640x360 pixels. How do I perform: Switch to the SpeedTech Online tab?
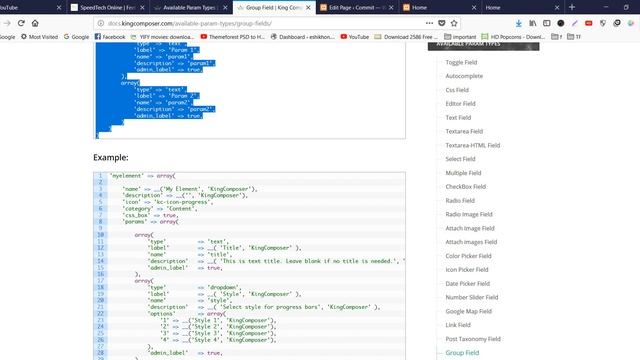point(108,7)
